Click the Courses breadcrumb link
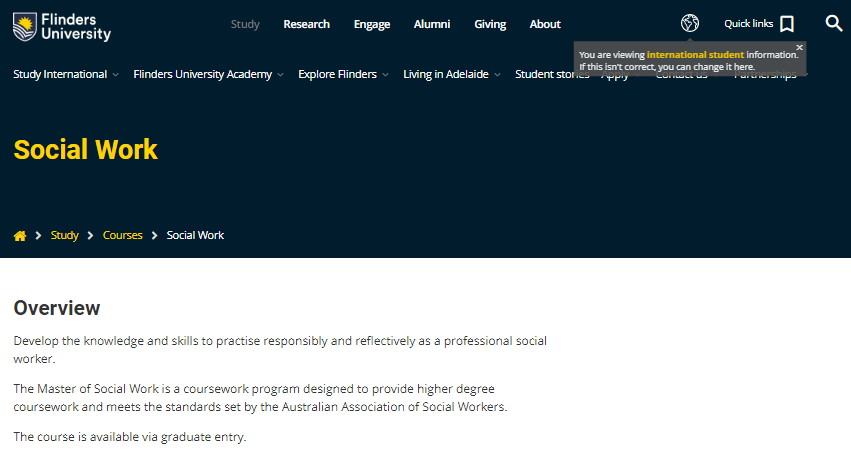This screenshot has height=468, width=851. 123,236
